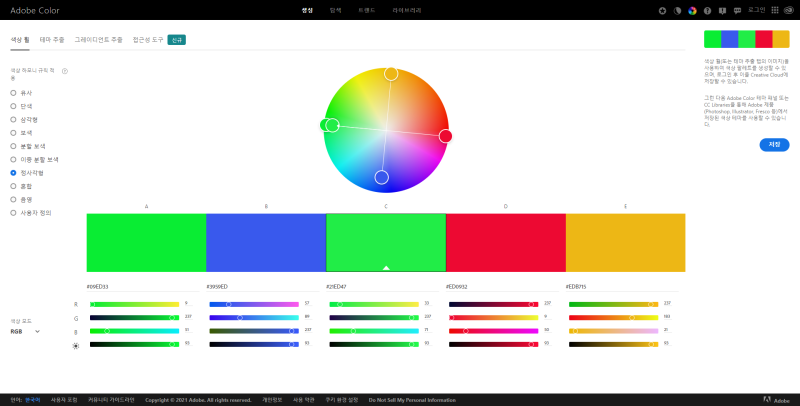The height and width of the screenshot is (406, 800).
Task: Switch to the 테마 추출 tab
Action: click(x=52, y=39)
